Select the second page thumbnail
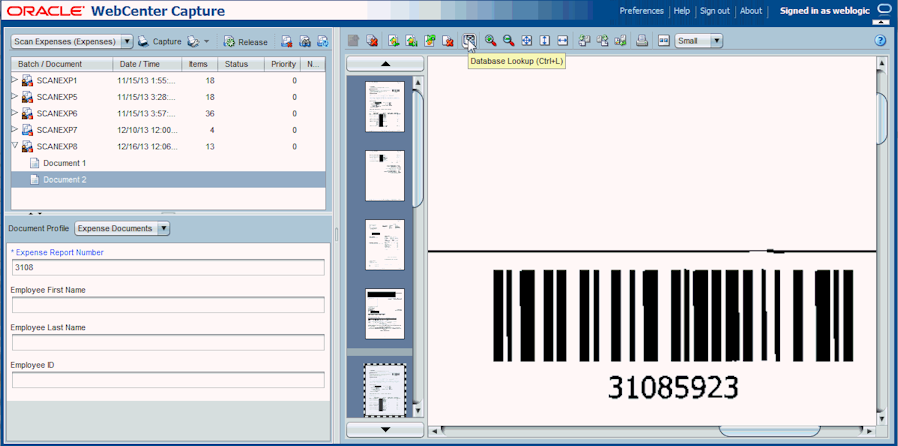The width and height of the screenshot is (898, 446). point(385,176)
